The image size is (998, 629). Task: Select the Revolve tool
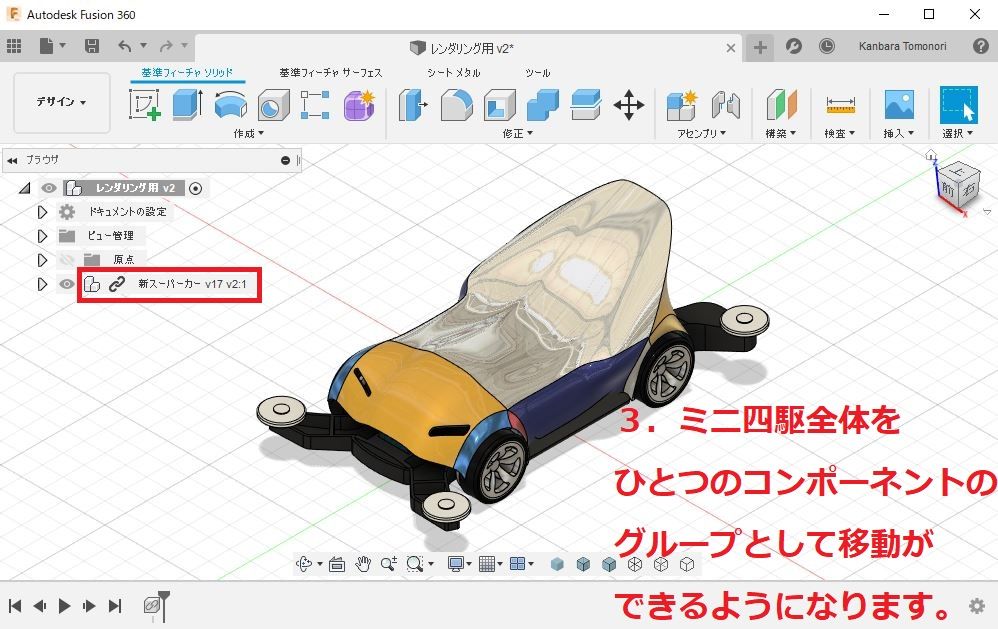230,104
